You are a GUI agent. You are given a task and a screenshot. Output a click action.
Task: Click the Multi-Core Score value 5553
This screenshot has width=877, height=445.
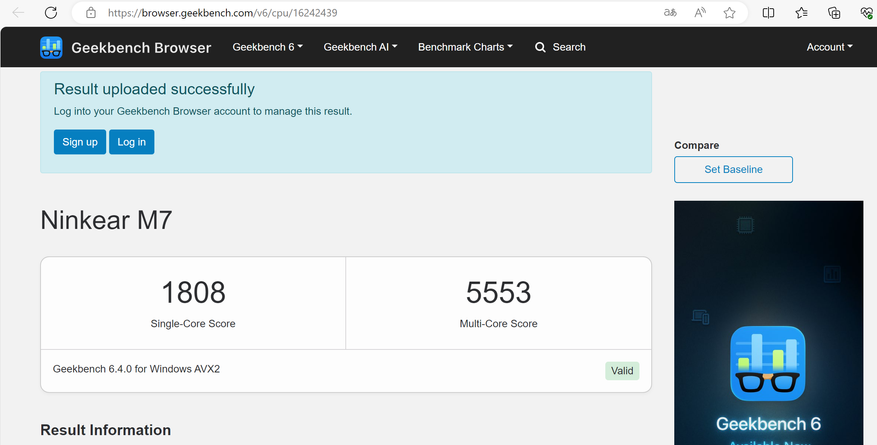tap(498, 292)
